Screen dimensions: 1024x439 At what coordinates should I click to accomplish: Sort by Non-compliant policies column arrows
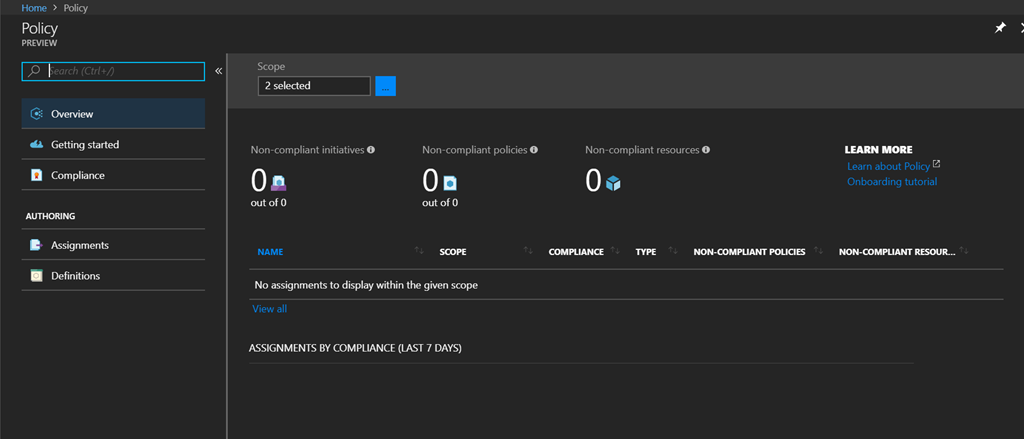pos(818,251)
